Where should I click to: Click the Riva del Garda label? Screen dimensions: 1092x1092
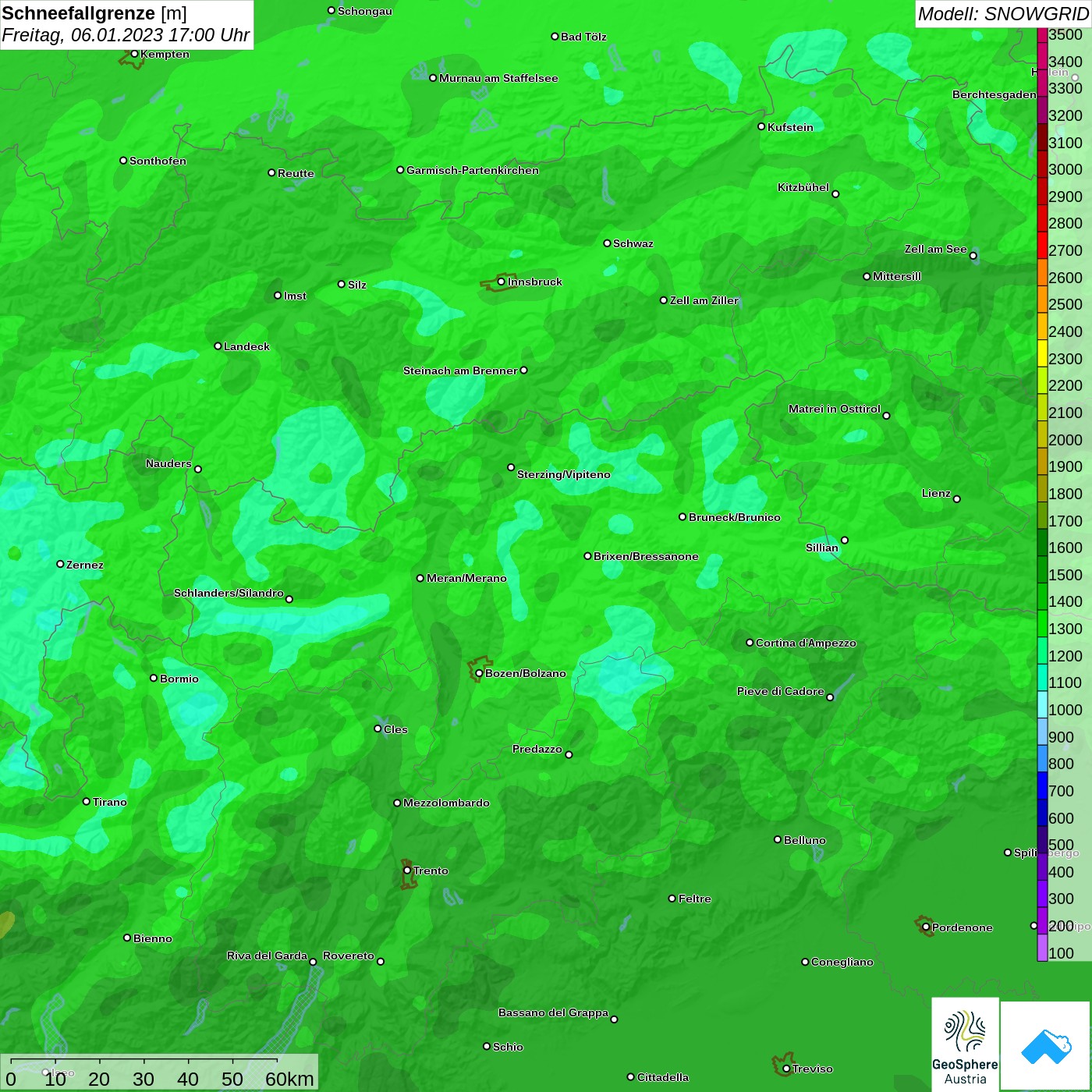coord(267,955)
